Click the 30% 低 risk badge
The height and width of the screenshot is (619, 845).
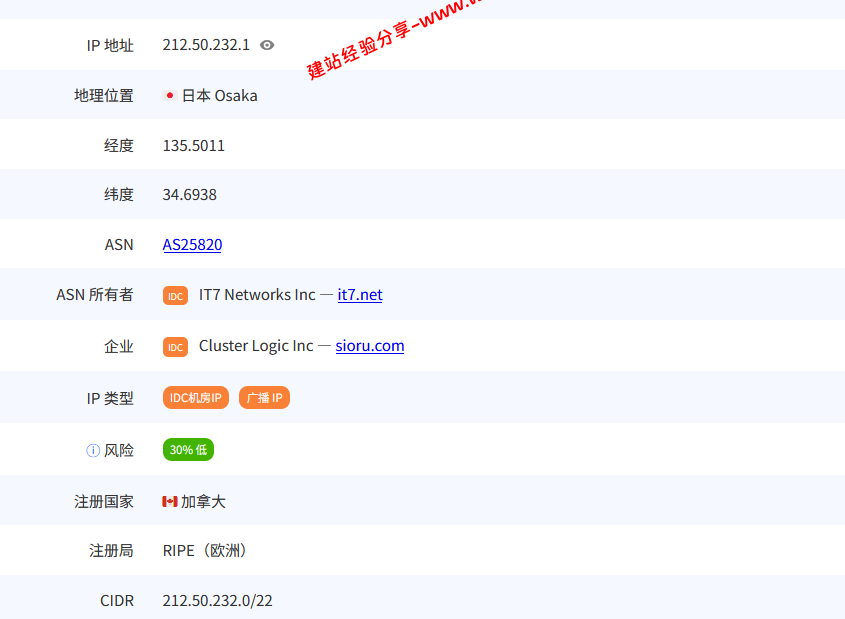tap(188, 449)
